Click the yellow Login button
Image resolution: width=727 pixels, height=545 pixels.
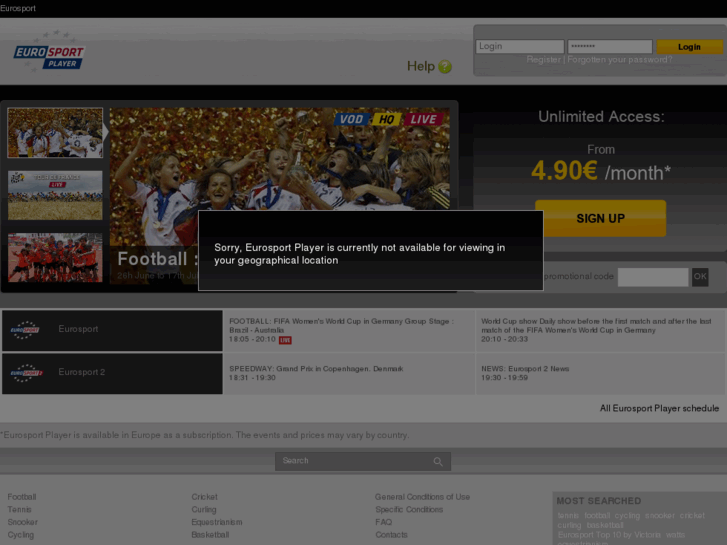tap(689, 47)
